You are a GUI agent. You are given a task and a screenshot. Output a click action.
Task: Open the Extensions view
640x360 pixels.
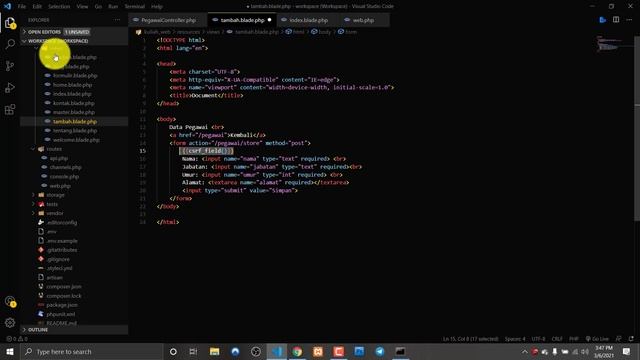(10, 109)
